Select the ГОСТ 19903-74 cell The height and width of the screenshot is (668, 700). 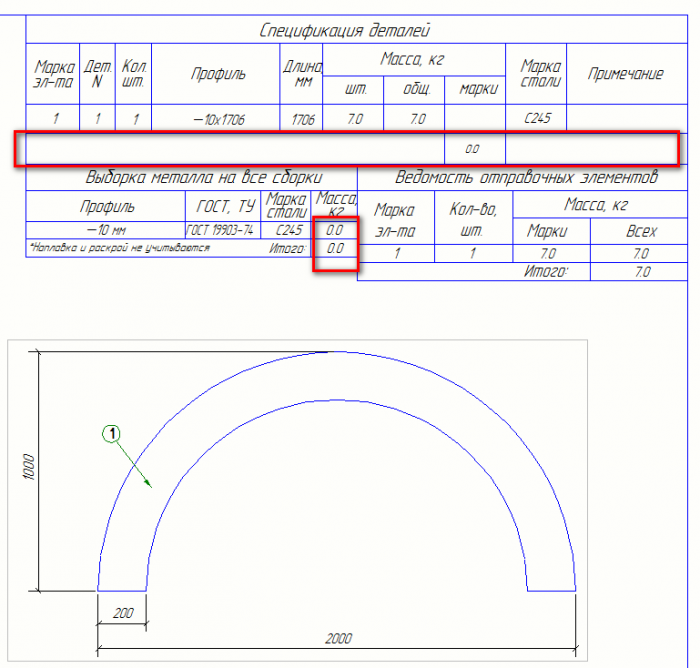[x=220, y=230]
